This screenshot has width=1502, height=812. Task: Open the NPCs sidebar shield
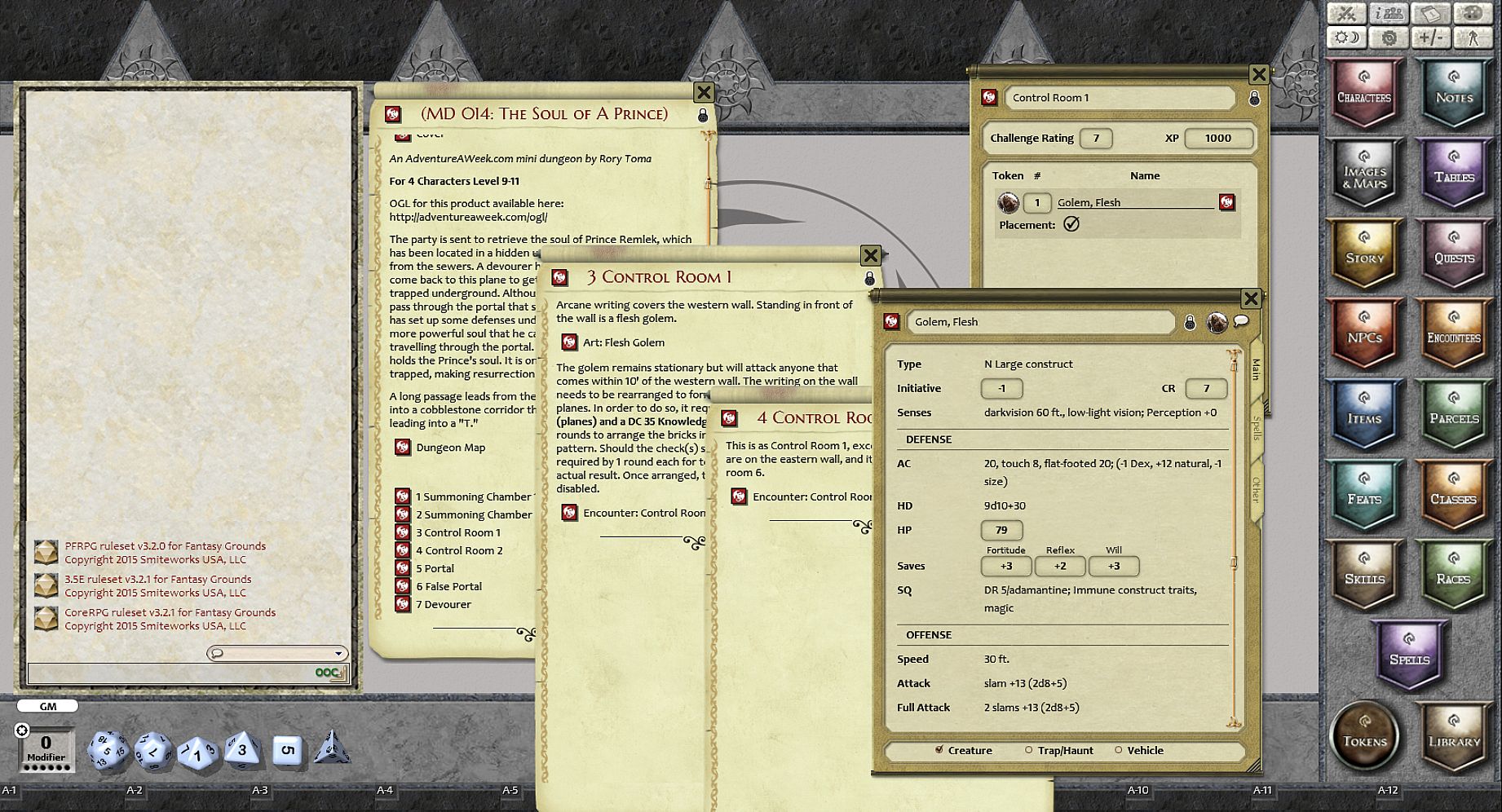(x=1364, y=333)
